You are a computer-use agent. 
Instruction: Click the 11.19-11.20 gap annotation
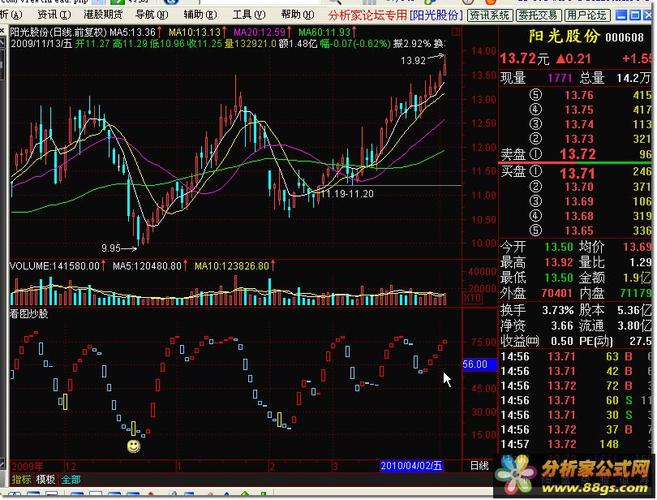[347, 194]
